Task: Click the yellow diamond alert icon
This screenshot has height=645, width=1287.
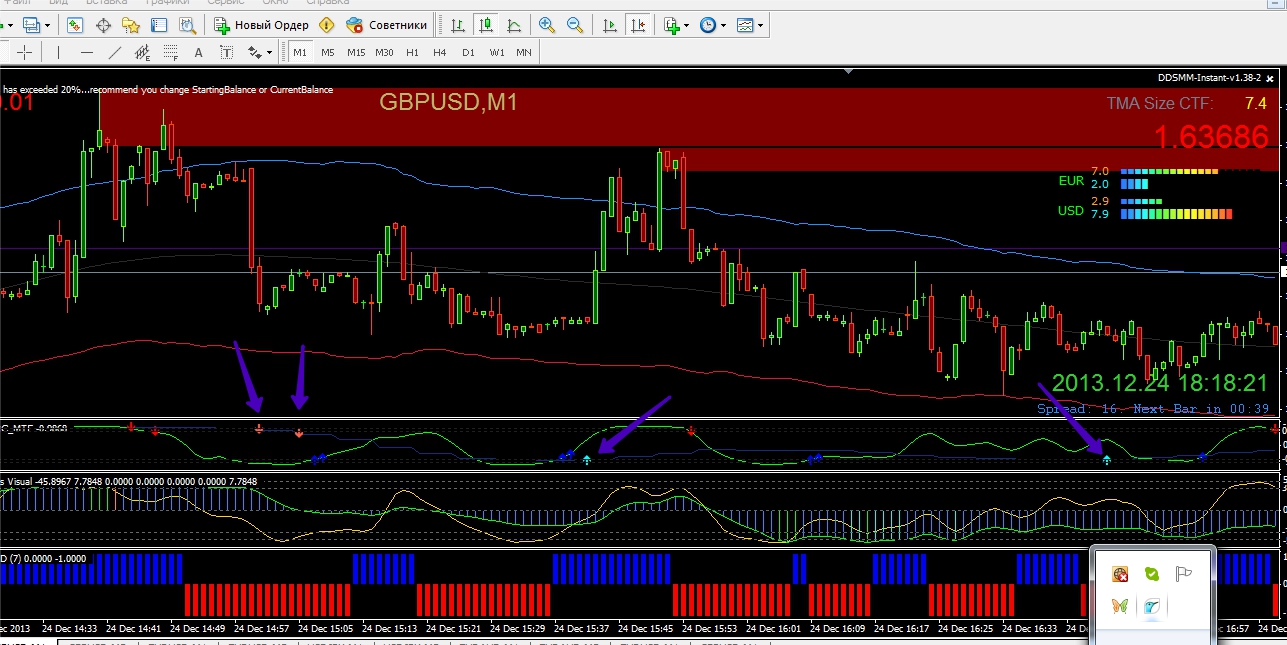Action: pos(327,25)
